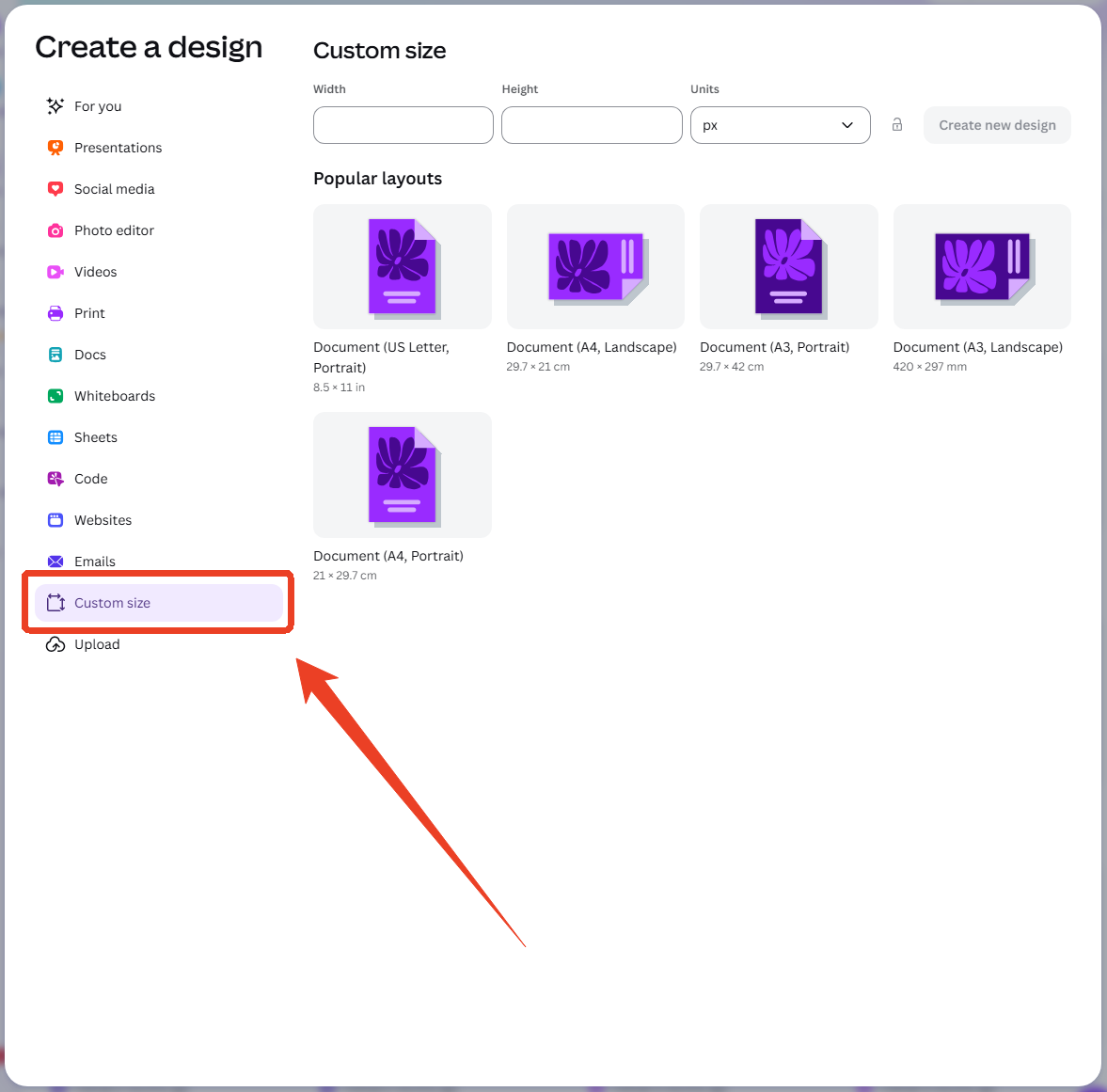Click the 420 × 297 mm dimensions text

tap(930, 367)
